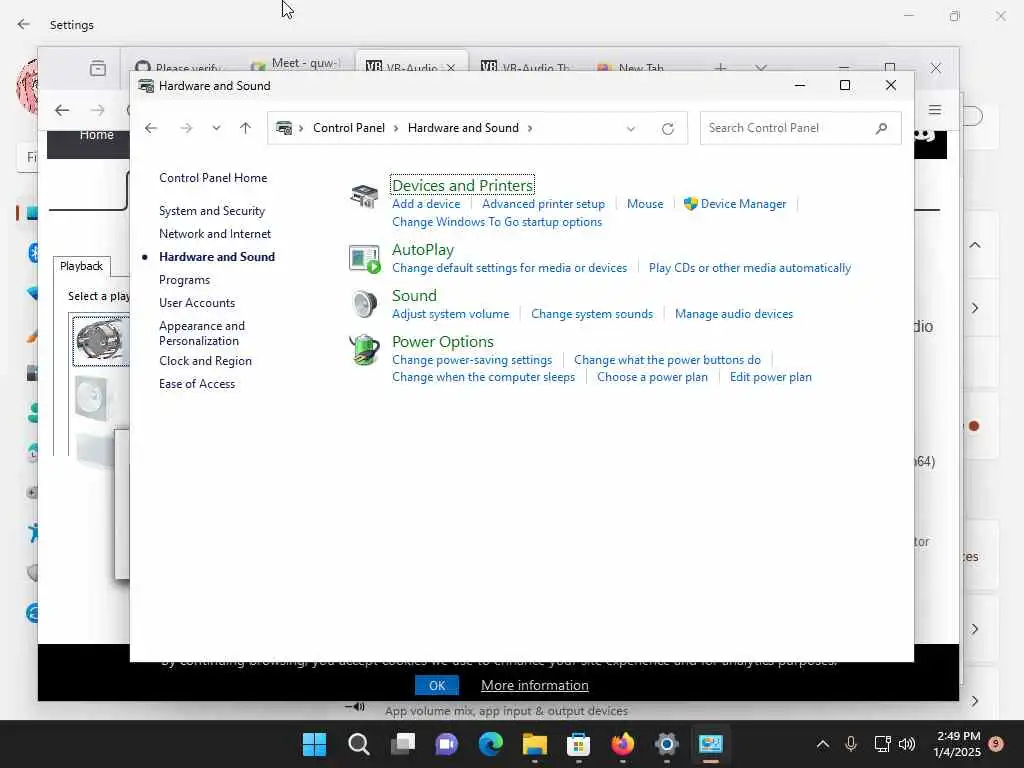Open Firefox from taskbar

(x=622, y=744)
